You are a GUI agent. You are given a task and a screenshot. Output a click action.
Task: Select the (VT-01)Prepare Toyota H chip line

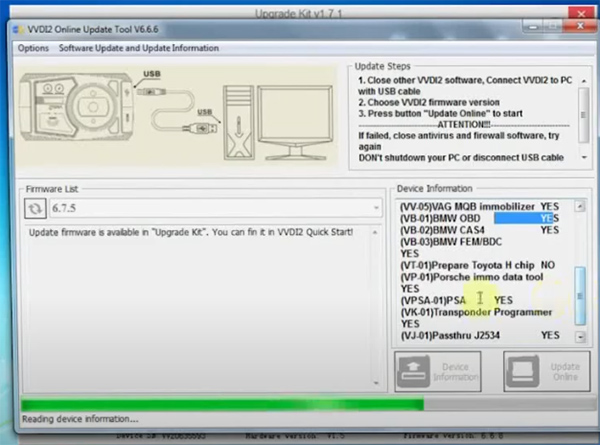tap(477, 265)
